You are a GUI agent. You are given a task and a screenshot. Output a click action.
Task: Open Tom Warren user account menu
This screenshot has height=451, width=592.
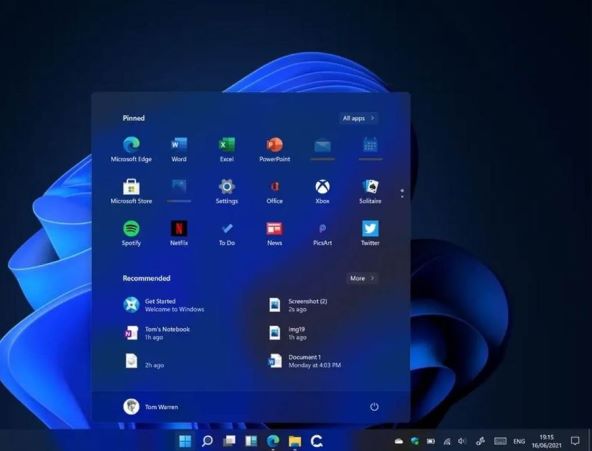pos(151,407)
